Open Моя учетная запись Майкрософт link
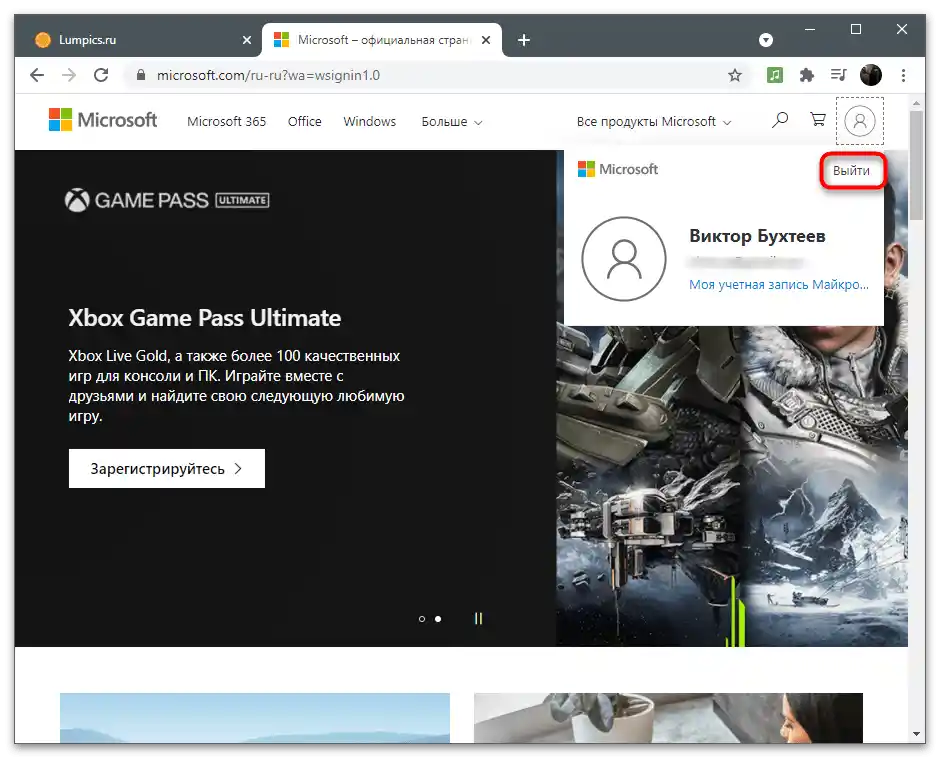Image resolution: width=940 pixels, height=758 pixels. pos(778,285)
